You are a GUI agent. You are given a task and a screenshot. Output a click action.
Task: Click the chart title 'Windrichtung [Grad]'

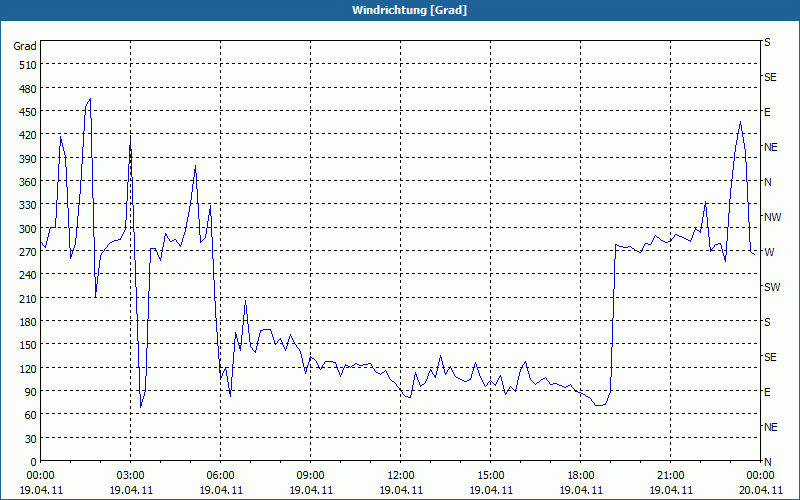409,10
